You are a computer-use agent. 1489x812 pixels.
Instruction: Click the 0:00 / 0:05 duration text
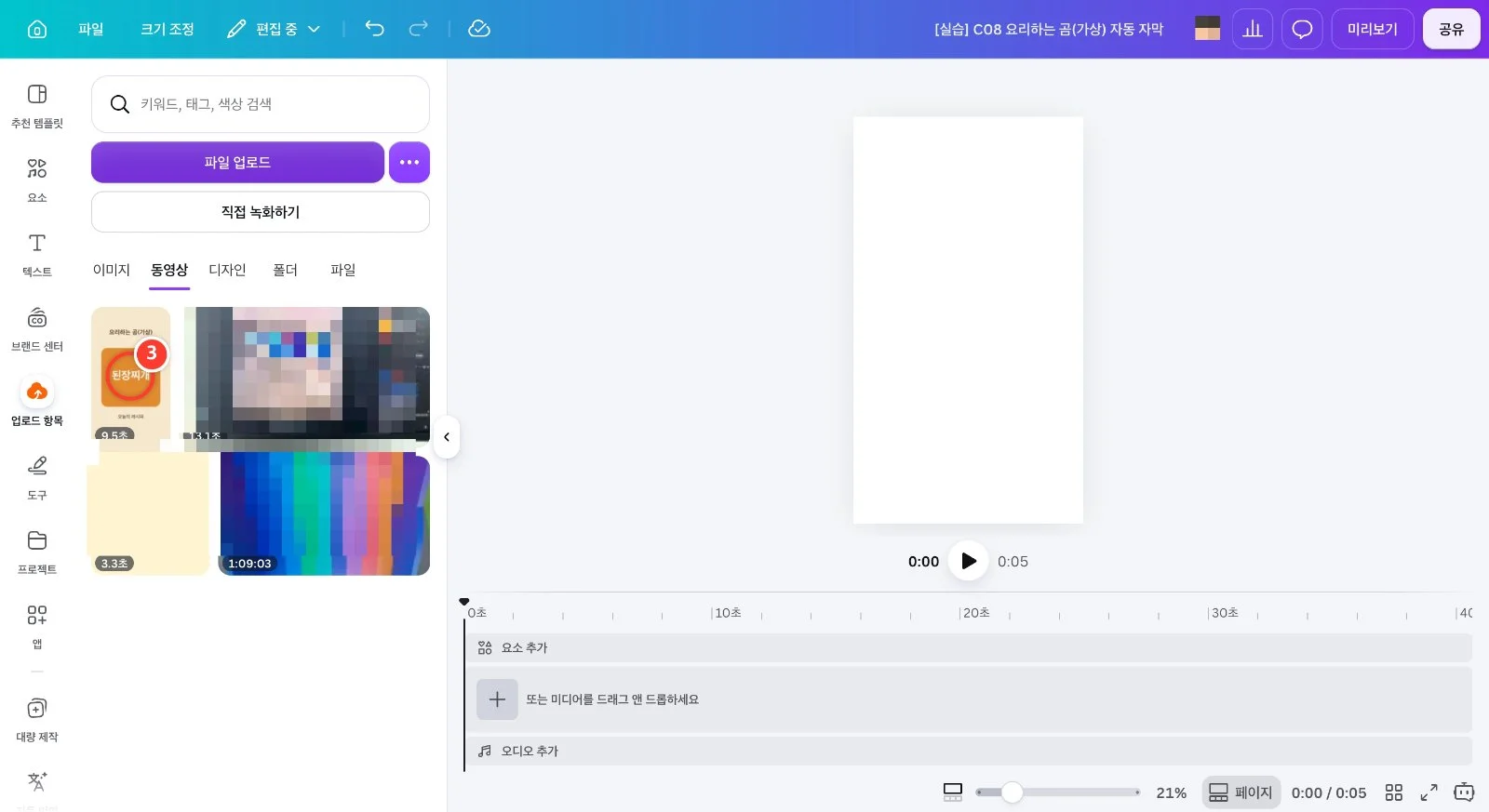(x=1329, y=792)
